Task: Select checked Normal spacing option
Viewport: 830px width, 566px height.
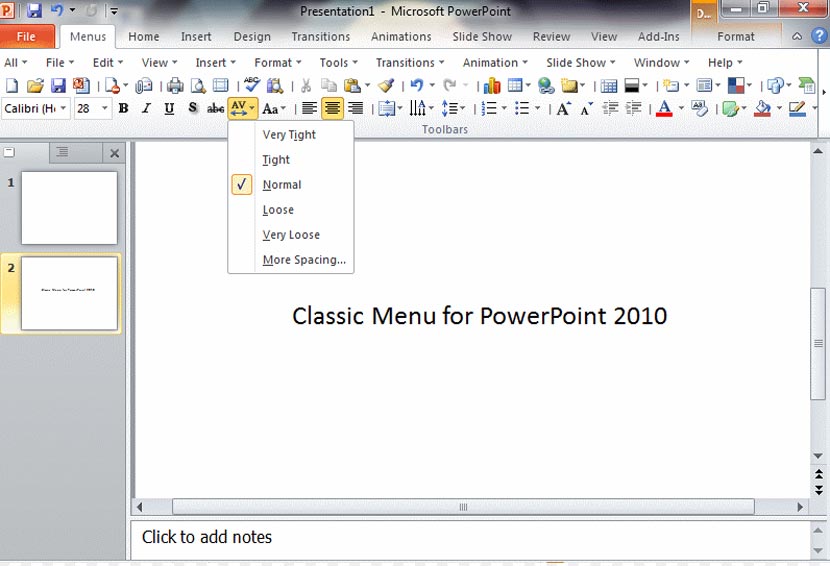Action: (291, 184)
